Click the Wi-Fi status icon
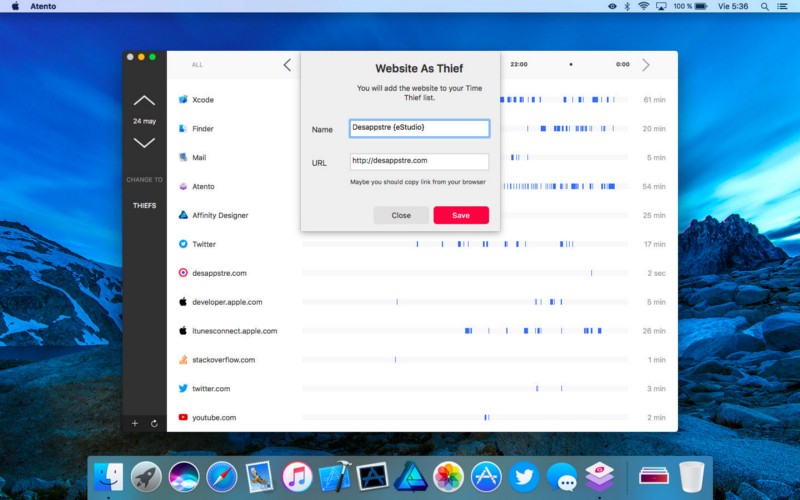 (643, 6)
